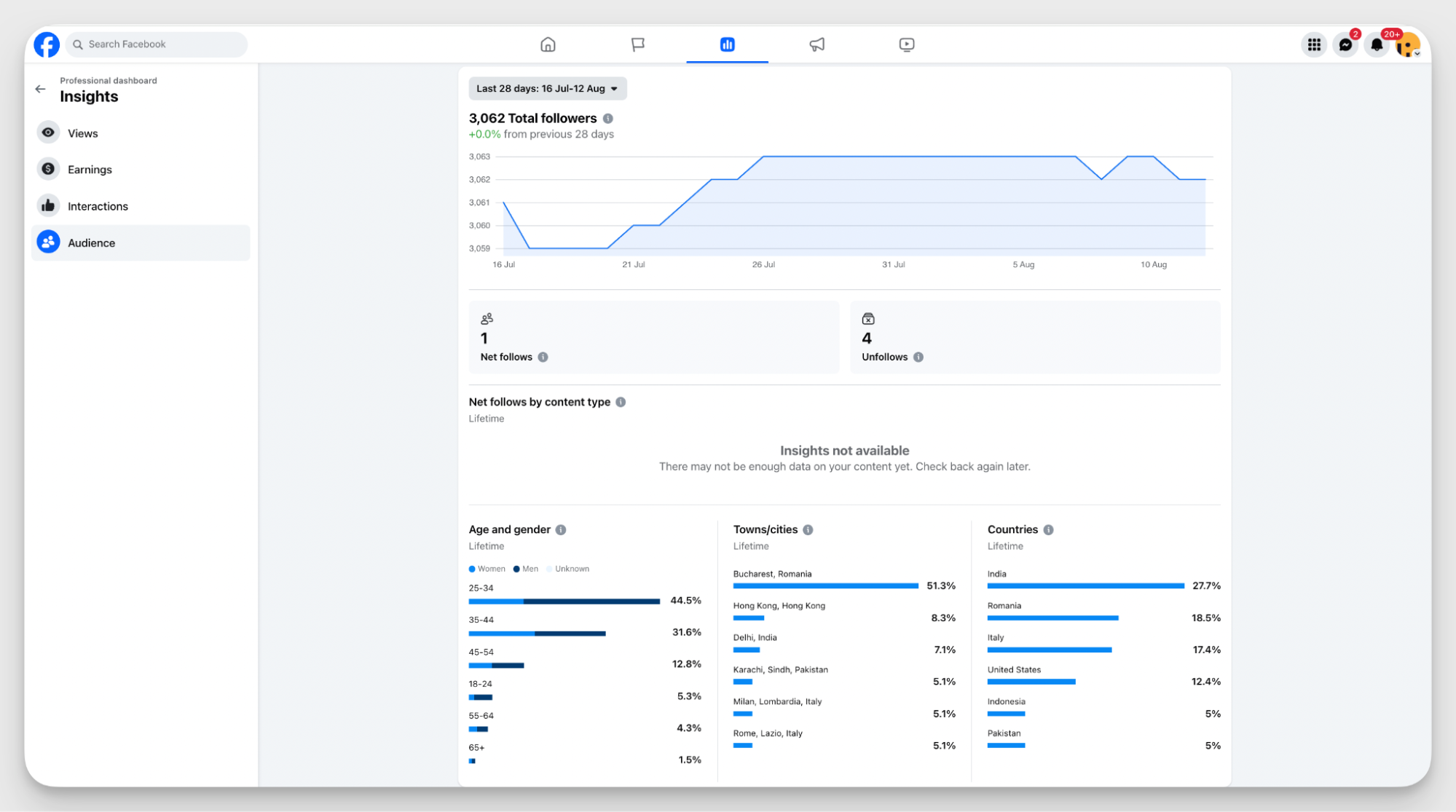This screenshot has width=1456, height=812.
Task: Click the 65+ age group label
Action: pyautogui.click(x=476, y=748)
